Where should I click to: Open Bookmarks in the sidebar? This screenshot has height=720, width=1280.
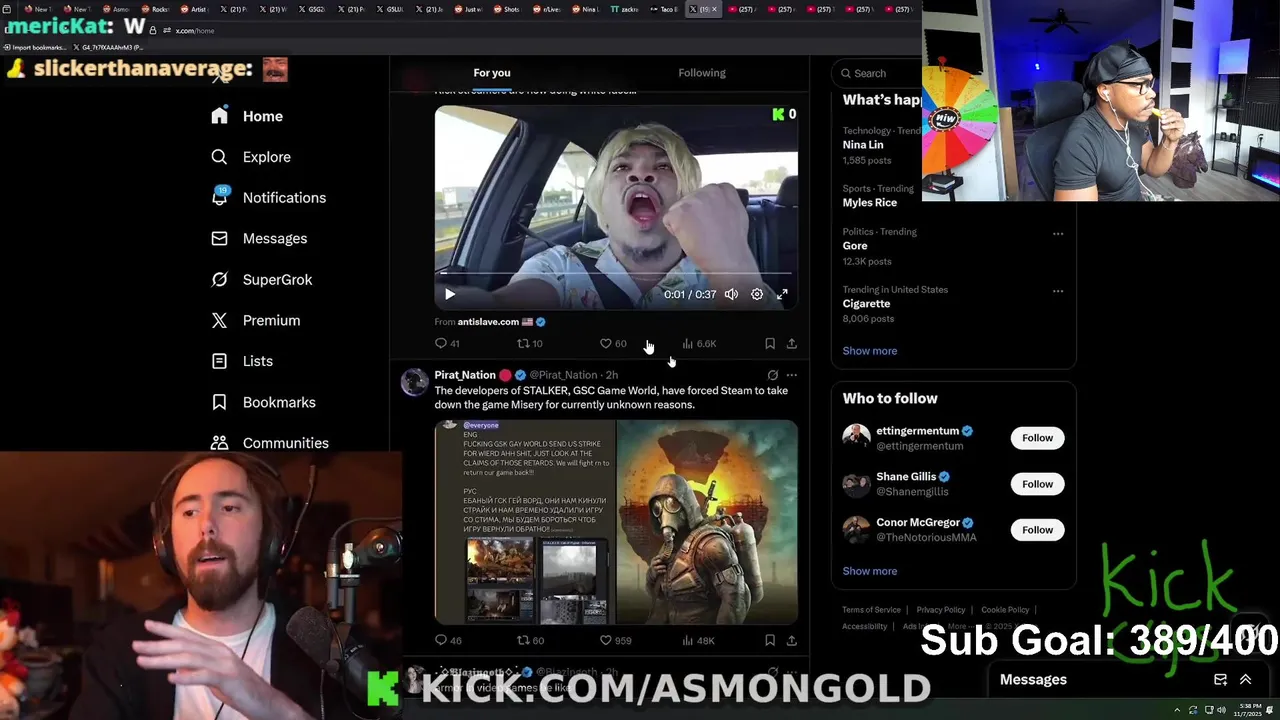(x=263, y=402)
